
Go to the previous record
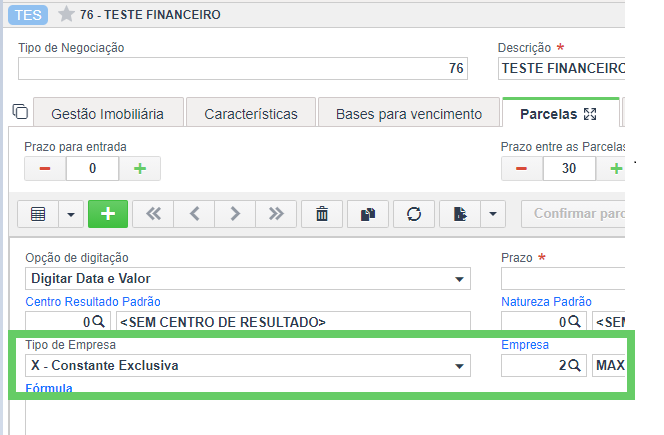195,213
